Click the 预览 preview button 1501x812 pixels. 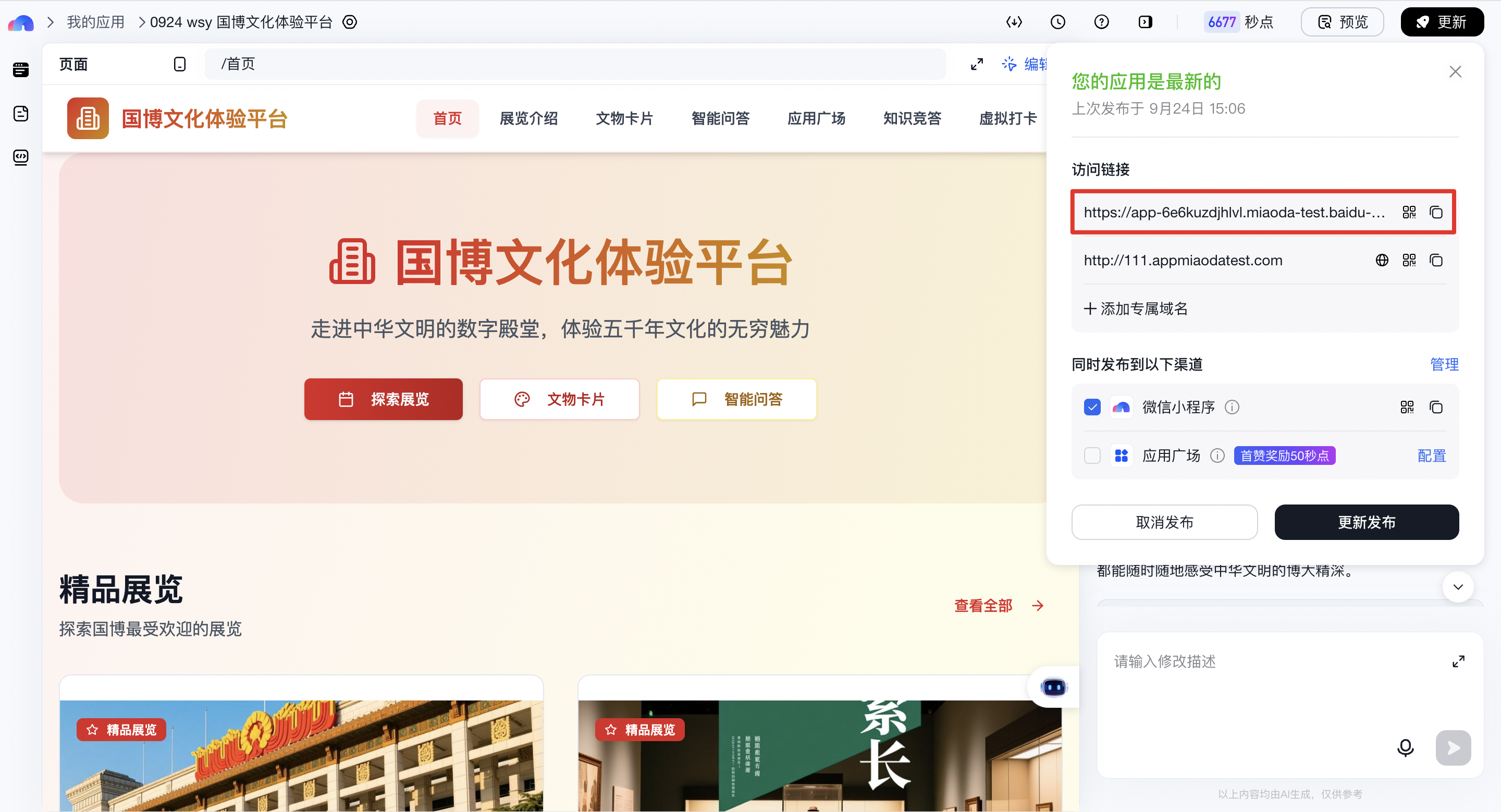pos(1343,22)
